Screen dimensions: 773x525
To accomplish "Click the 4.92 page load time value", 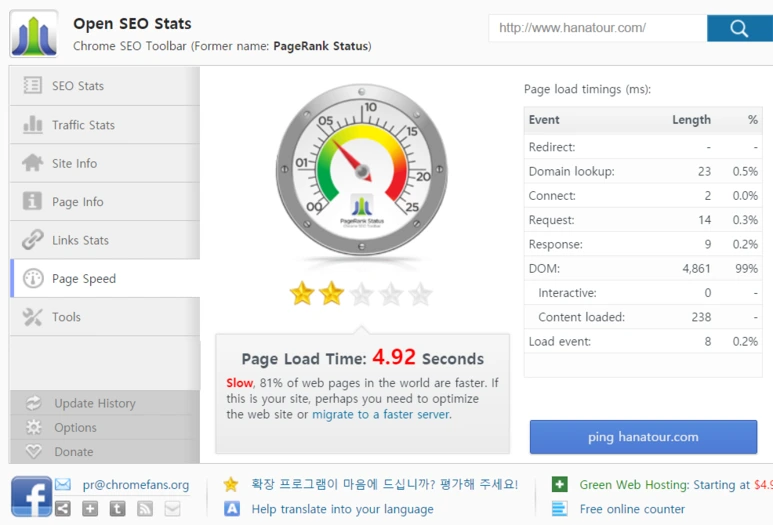I will (394, 357).
